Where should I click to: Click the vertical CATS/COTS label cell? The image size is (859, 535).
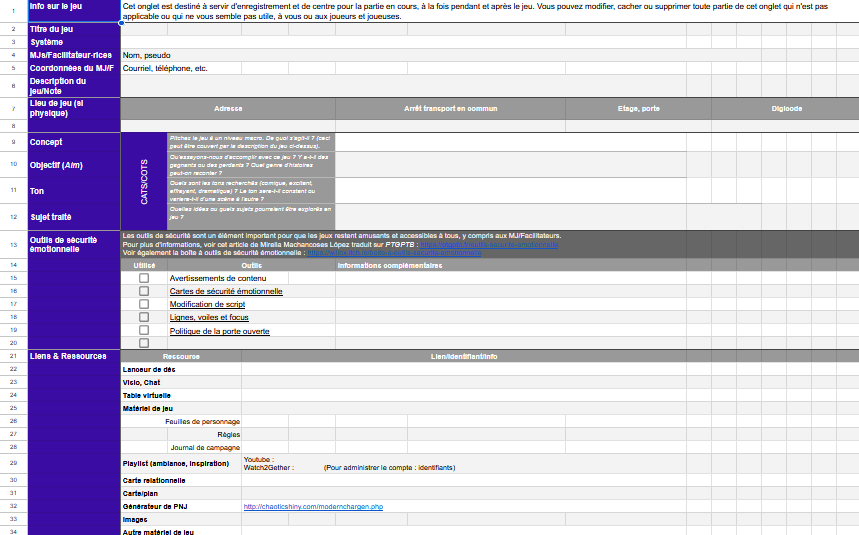pyautogui.click(x=144, y=181)
